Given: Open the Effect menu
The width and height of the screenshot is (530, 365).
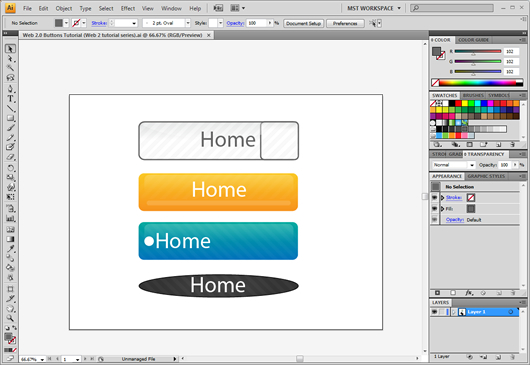Looking at the screenshot, I should [128, 8].
